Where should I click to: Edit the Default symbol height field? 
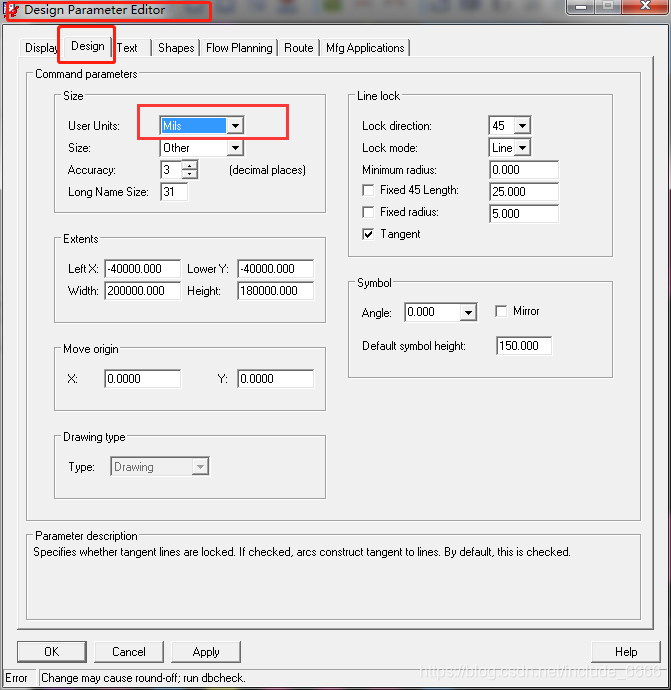tap(524, 346)
